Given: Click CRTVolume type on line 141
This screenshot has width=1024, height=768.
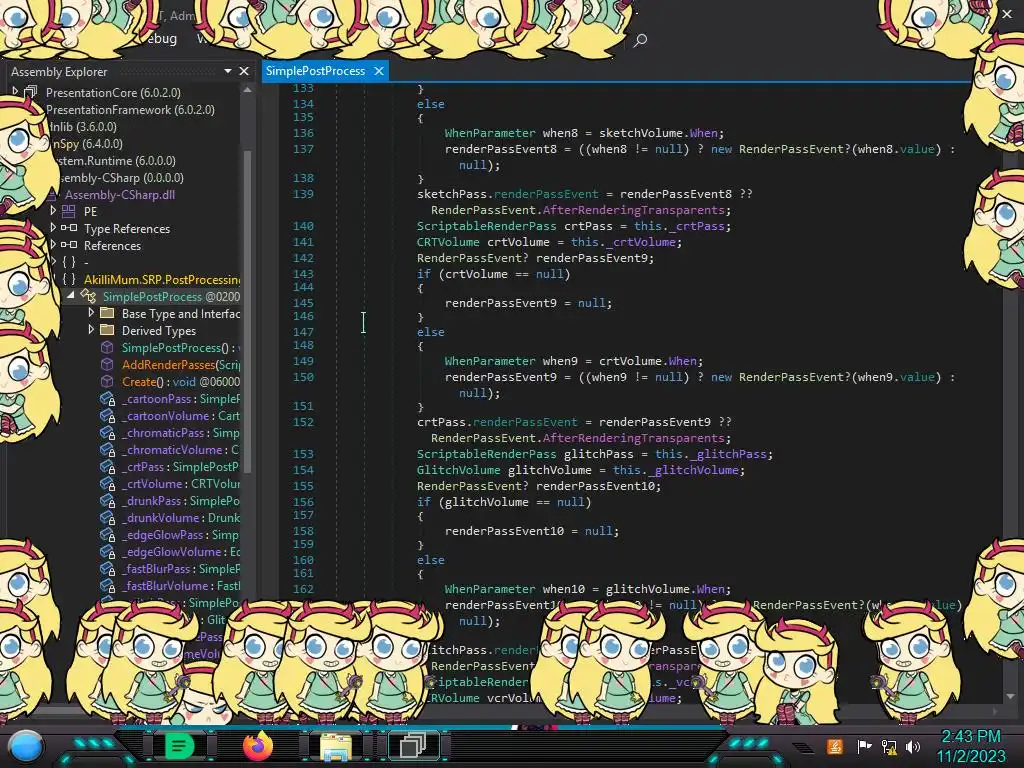Looking at the screenshot, I should pyautogui.click(x=448, y=242).
